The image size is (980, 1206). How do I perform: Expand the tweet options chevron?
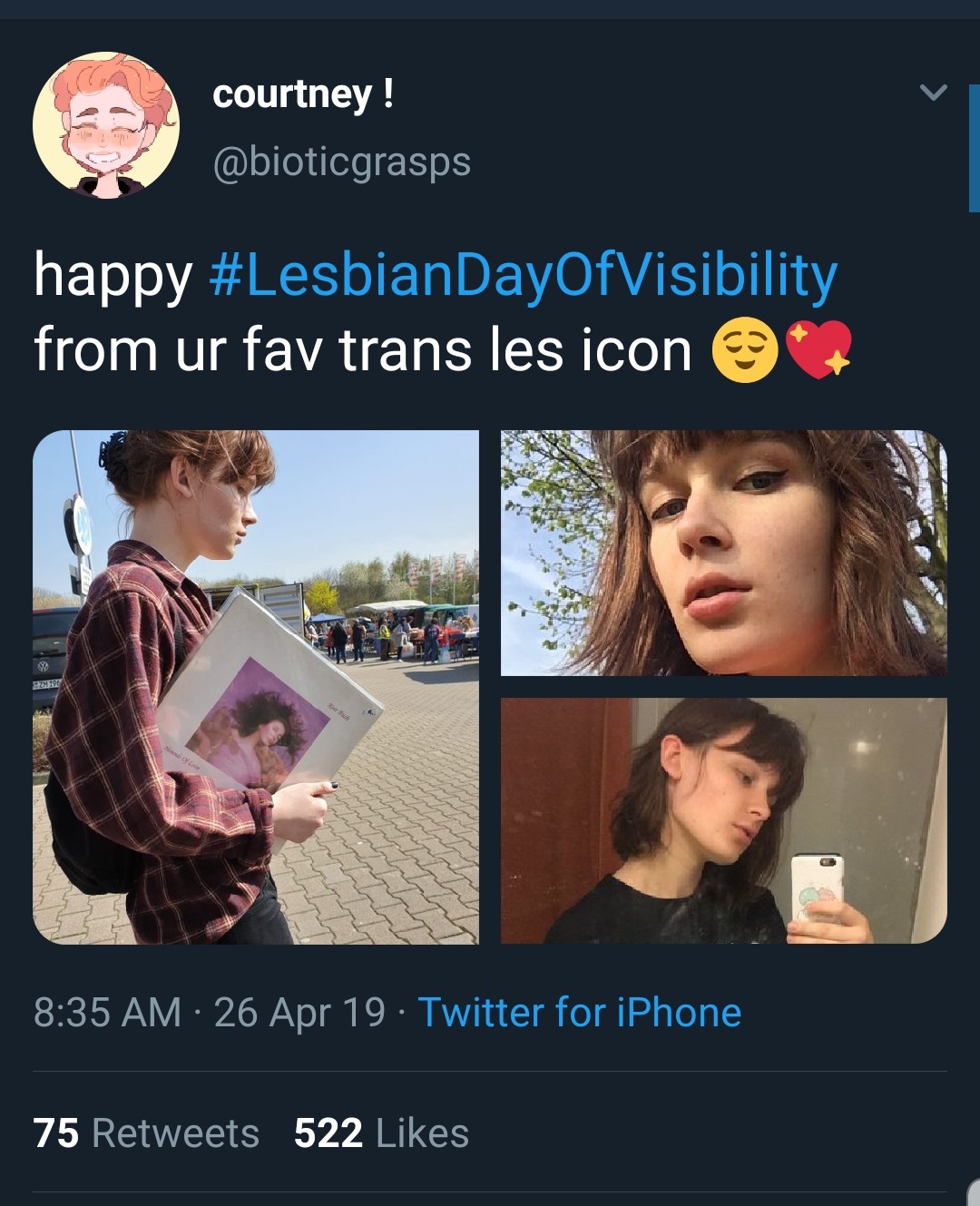point(933,93)
